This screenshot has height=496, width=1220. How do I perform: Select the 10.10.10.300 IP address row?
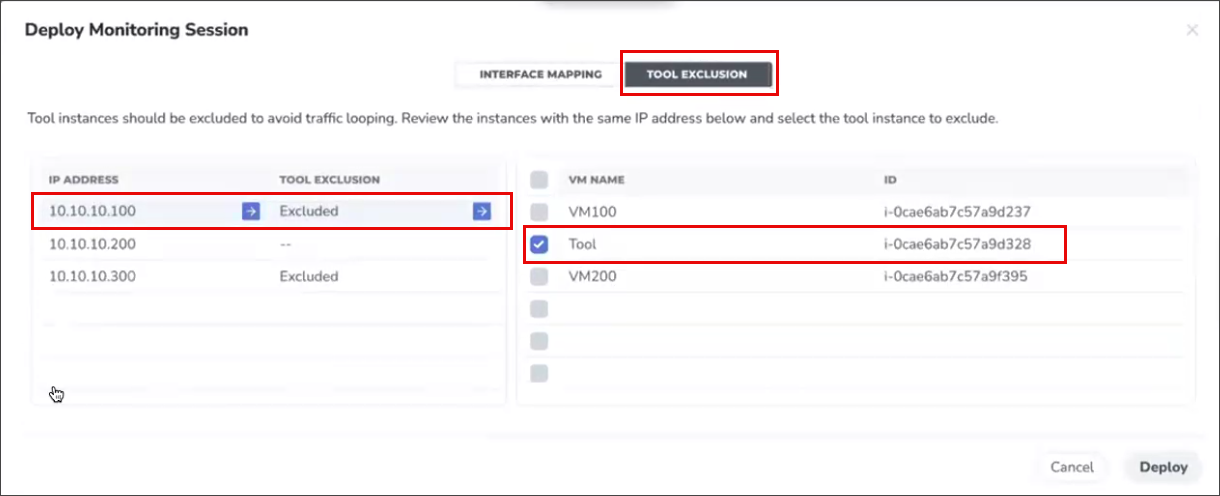(x=92, y=276)
